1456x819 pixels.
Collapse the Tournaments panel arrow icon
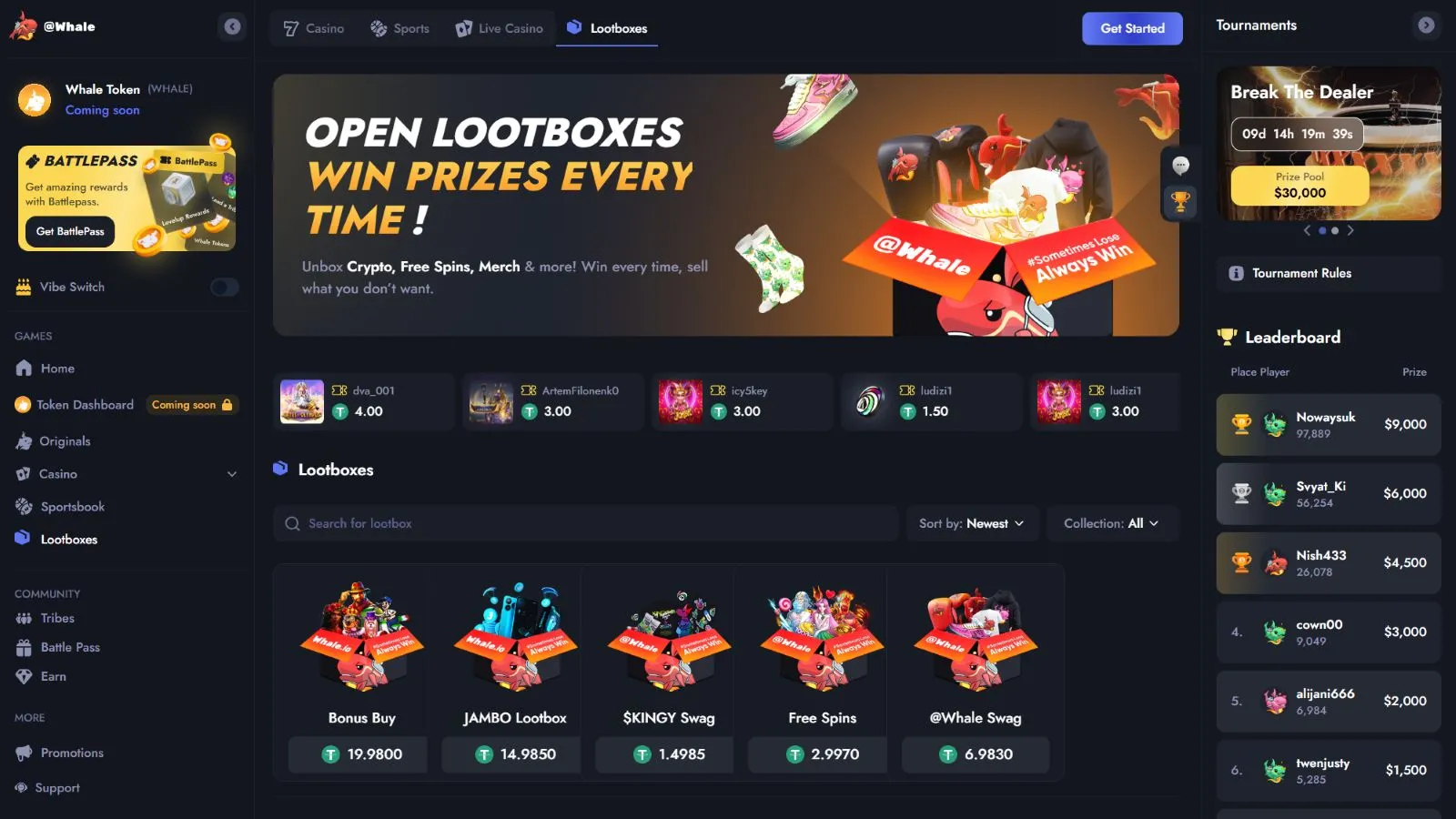tap(1426, 25)
